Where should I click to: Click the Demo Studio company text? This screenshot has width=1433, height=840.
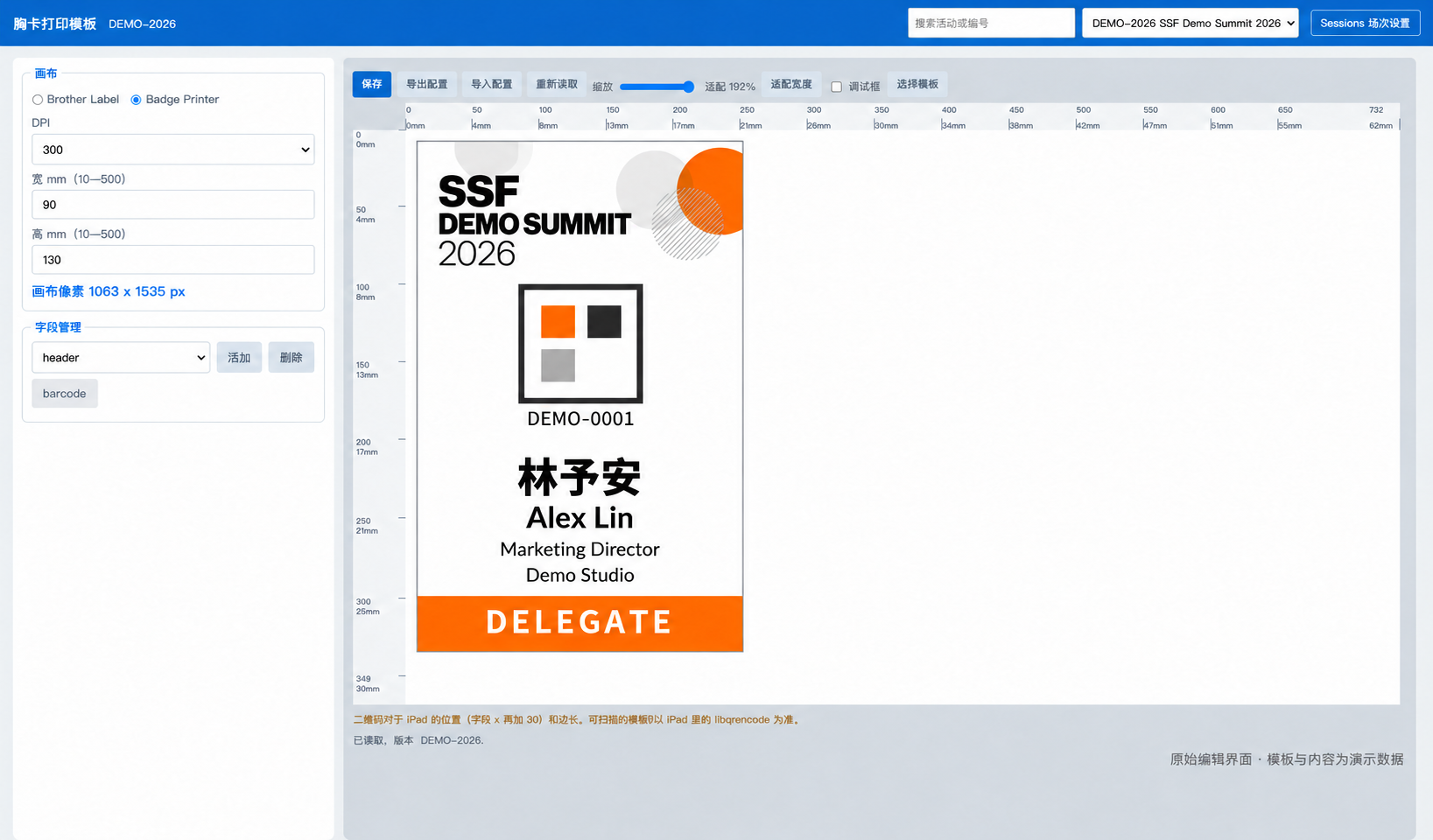580,575
